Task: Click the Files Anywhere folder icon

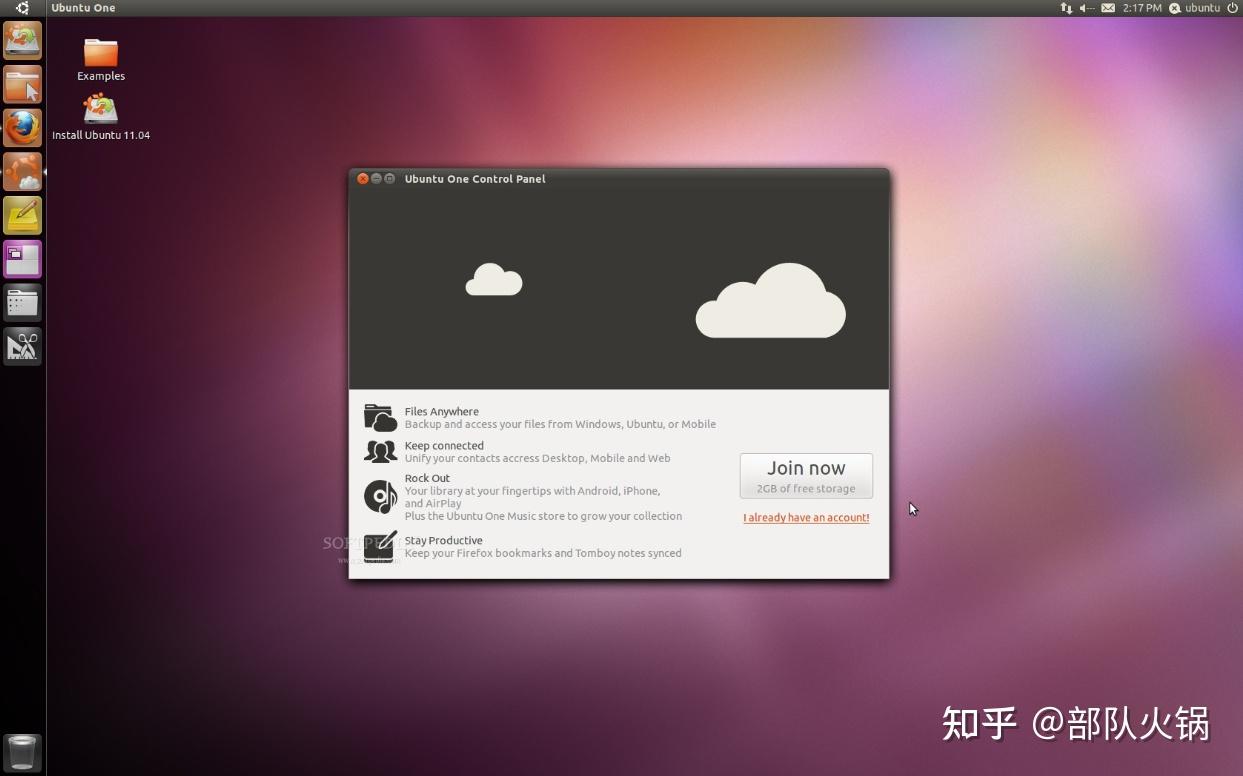Action: click(x=380, y=417)
